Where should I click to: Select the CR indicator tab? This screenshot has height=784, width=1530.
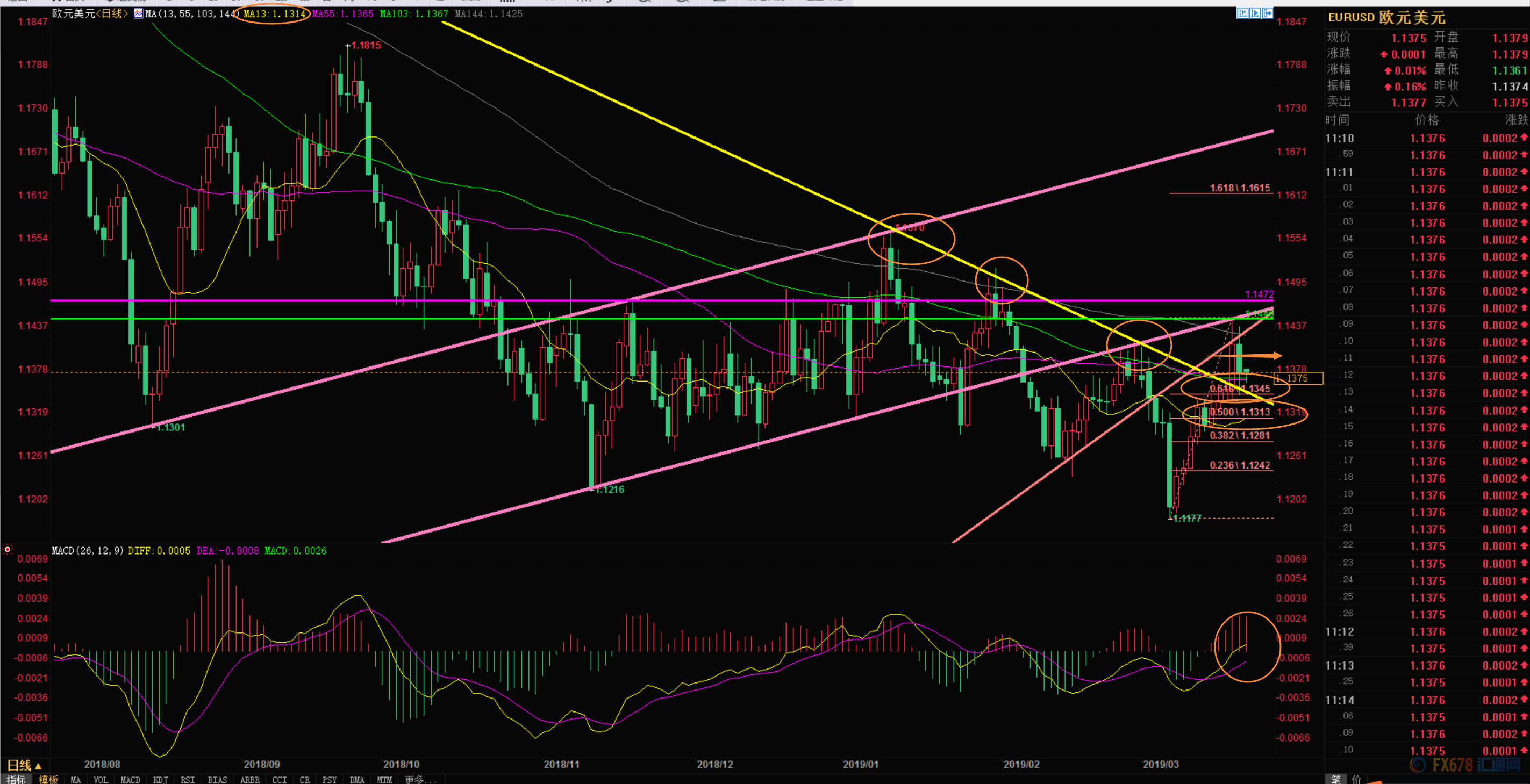click(x=305, y=780)
